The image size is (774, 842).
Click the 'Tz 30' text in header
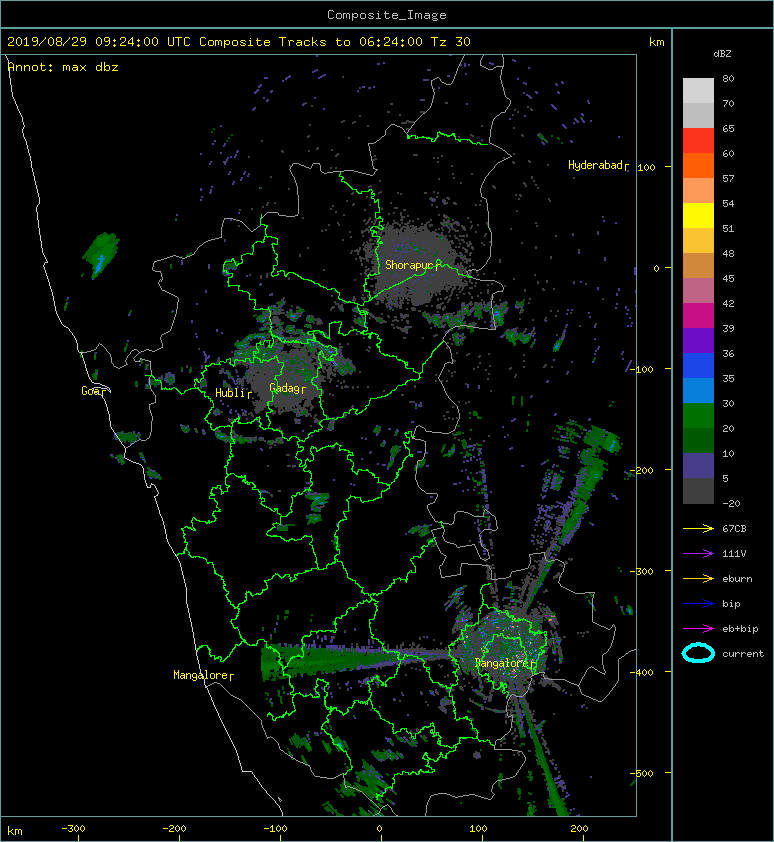(x=451, y=42)
